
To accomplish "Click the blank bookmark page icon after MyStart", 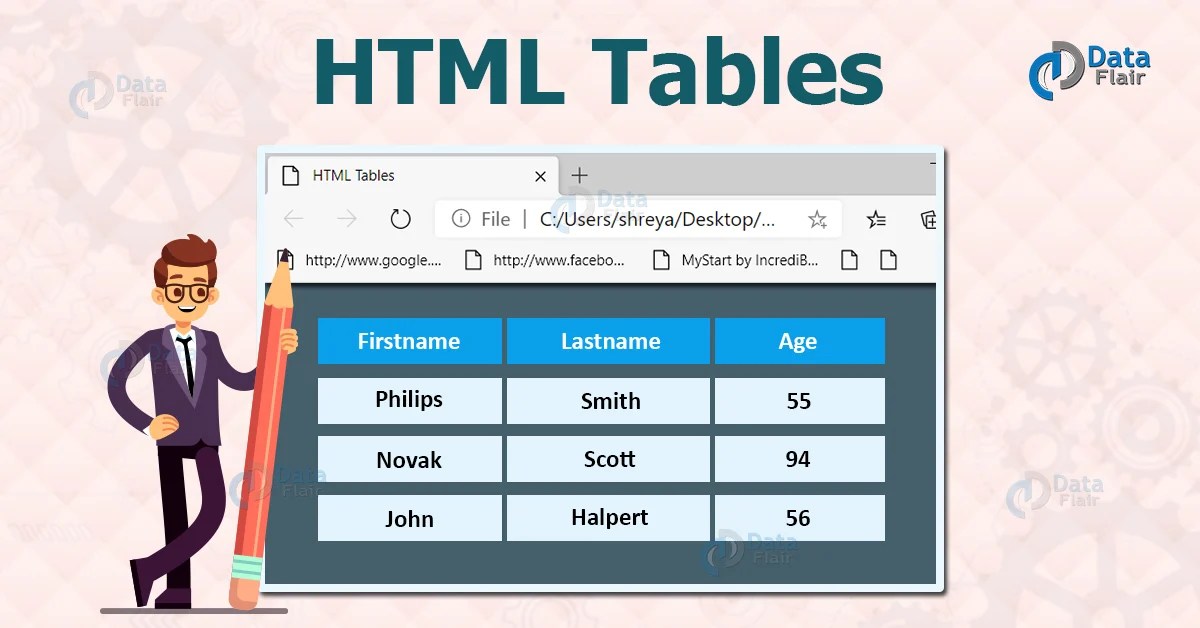I will (849, 259).
